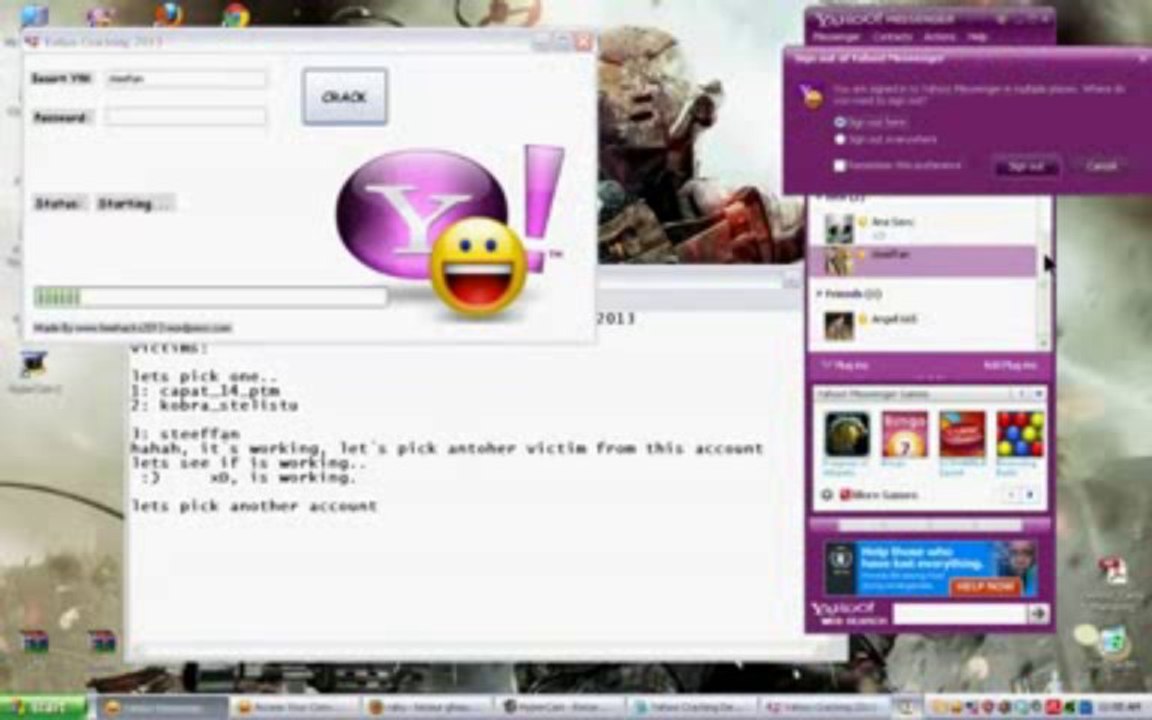Collapse the Plug-ins section
The image size is (1152, 720).
[x=827, y=365]
